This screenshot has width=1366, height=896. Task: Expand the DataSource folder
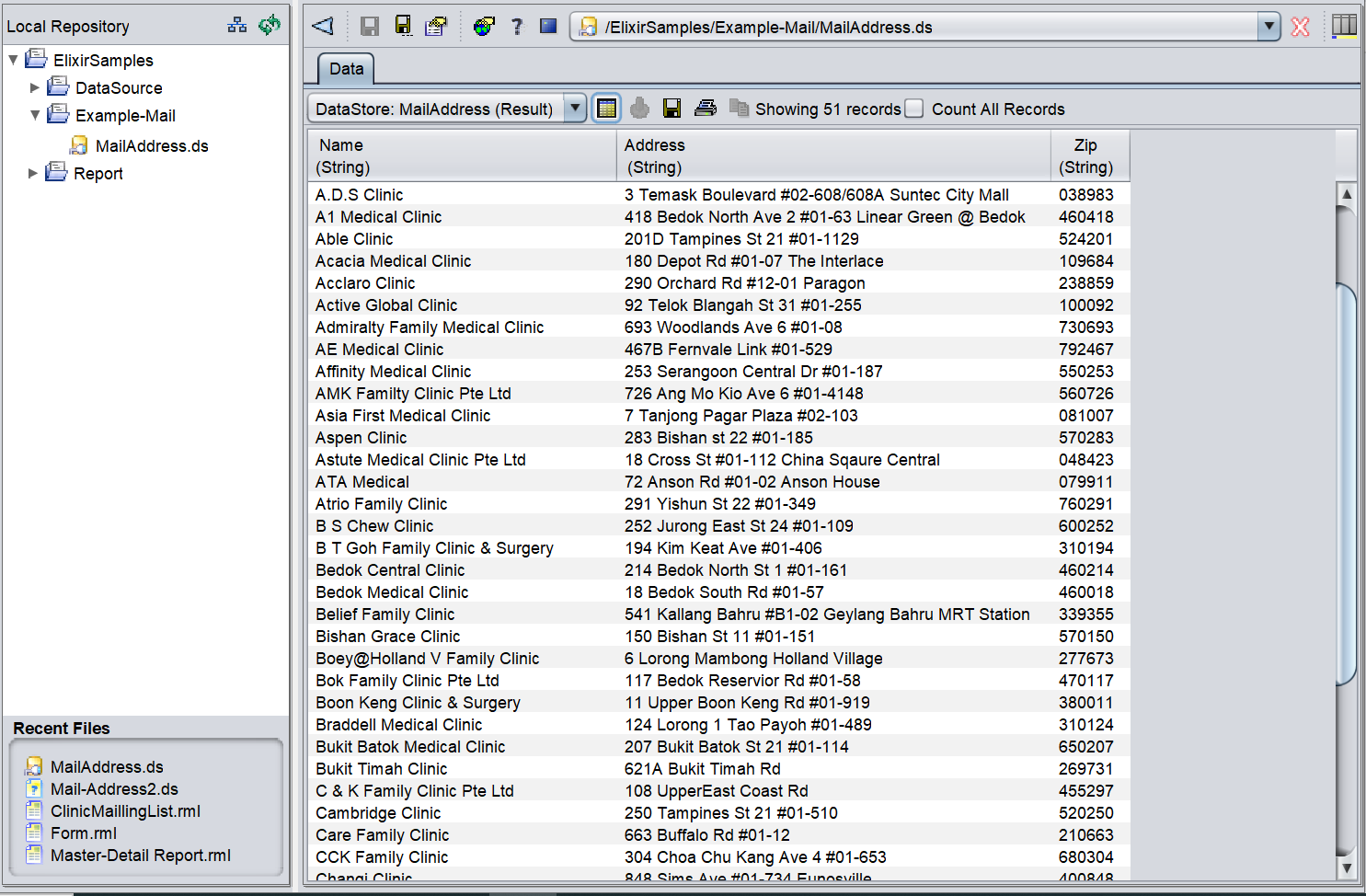click(35, 88)
